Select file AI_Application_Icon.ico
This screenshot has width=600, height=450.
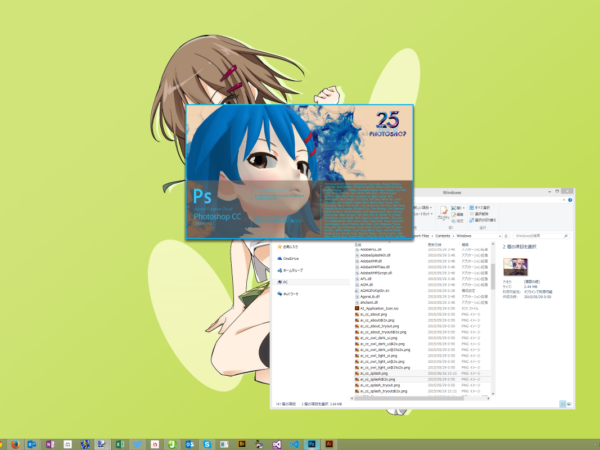click(x=379, y=308)
